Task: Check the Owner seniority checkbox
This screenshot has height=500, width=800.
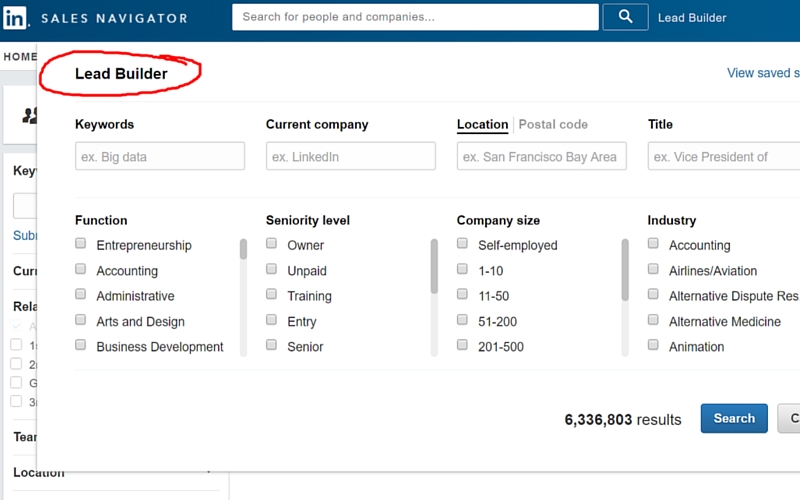Action: click(x=271, y=243)
